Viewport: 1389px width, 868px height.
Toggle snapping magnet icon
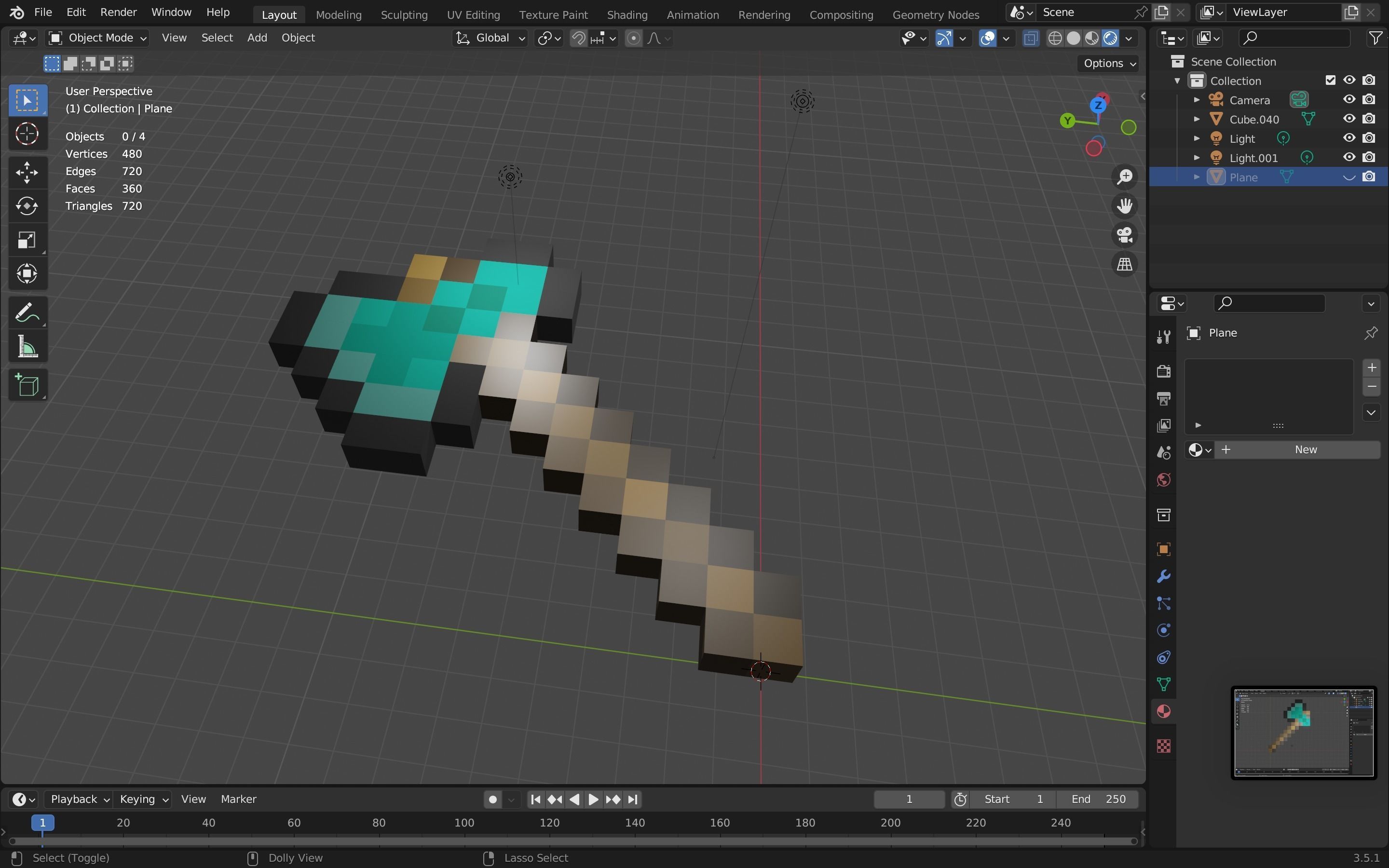[579, 38]
